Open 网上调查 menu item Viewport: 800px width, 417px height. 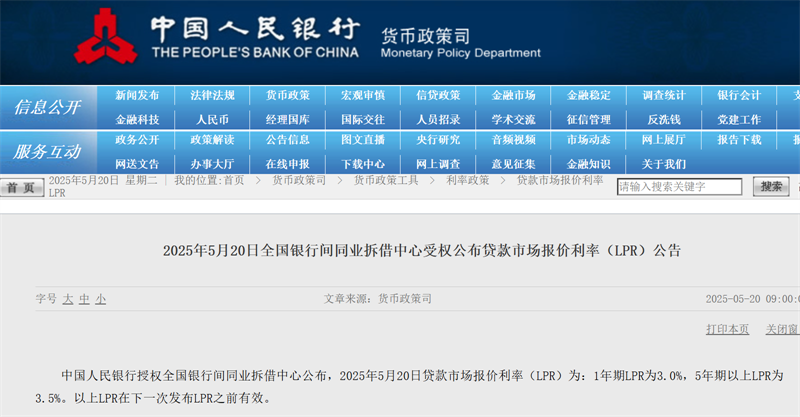pyautogui.click(x=438, y=164)
